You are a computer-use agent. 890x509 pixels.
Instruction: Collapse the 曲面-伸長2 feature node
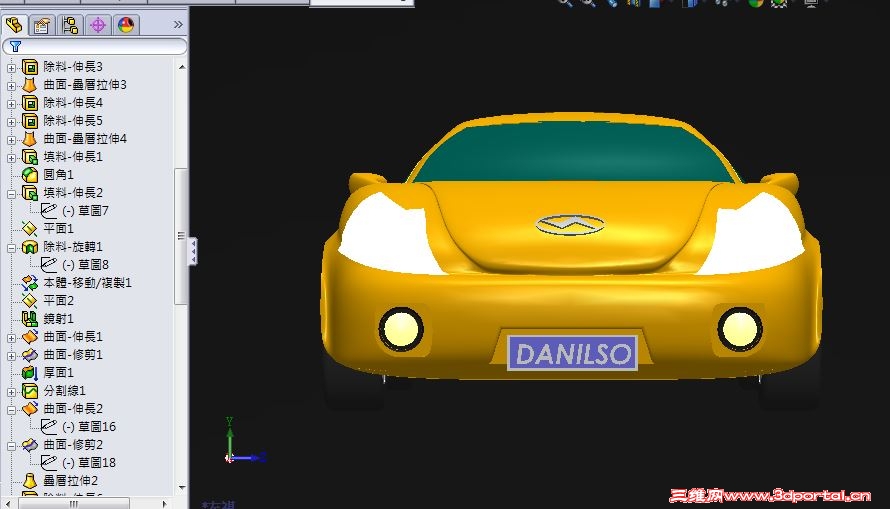coord(11,410)
